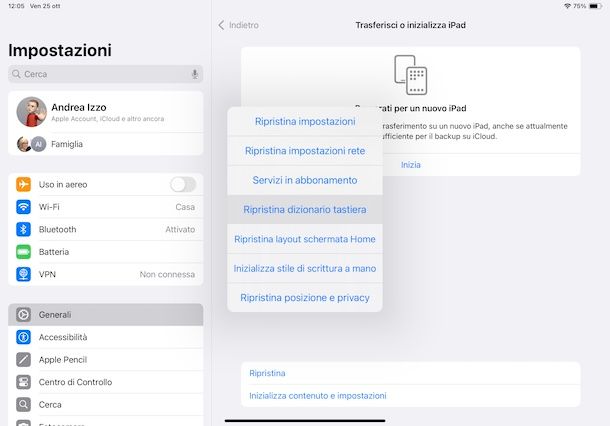Tap the VPN globe icon
Image resolution: width=610 pixels, height=426 pixels.
click(23, 274)
